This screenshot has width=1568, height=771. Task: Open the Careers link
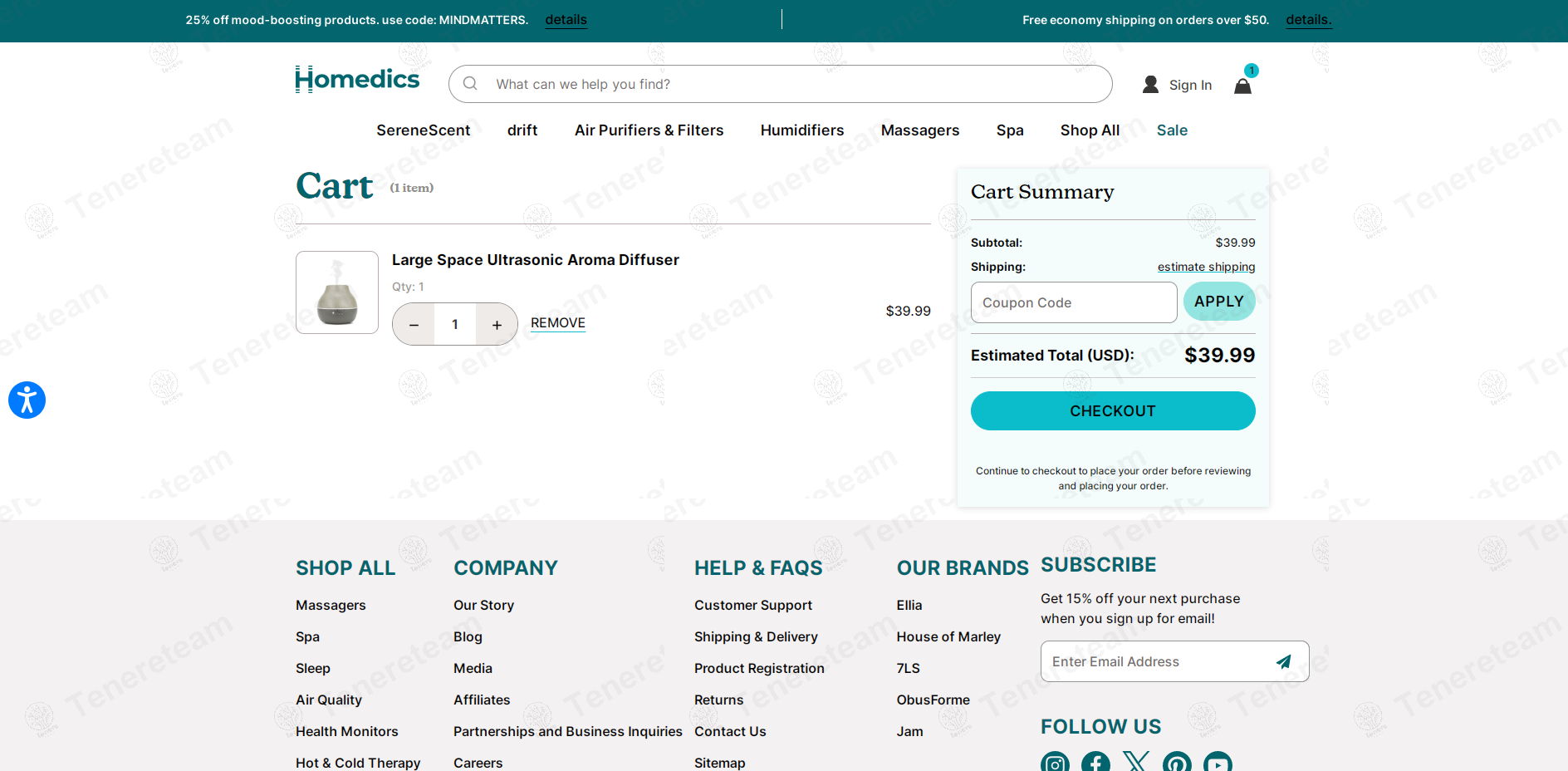click(478, 763)
